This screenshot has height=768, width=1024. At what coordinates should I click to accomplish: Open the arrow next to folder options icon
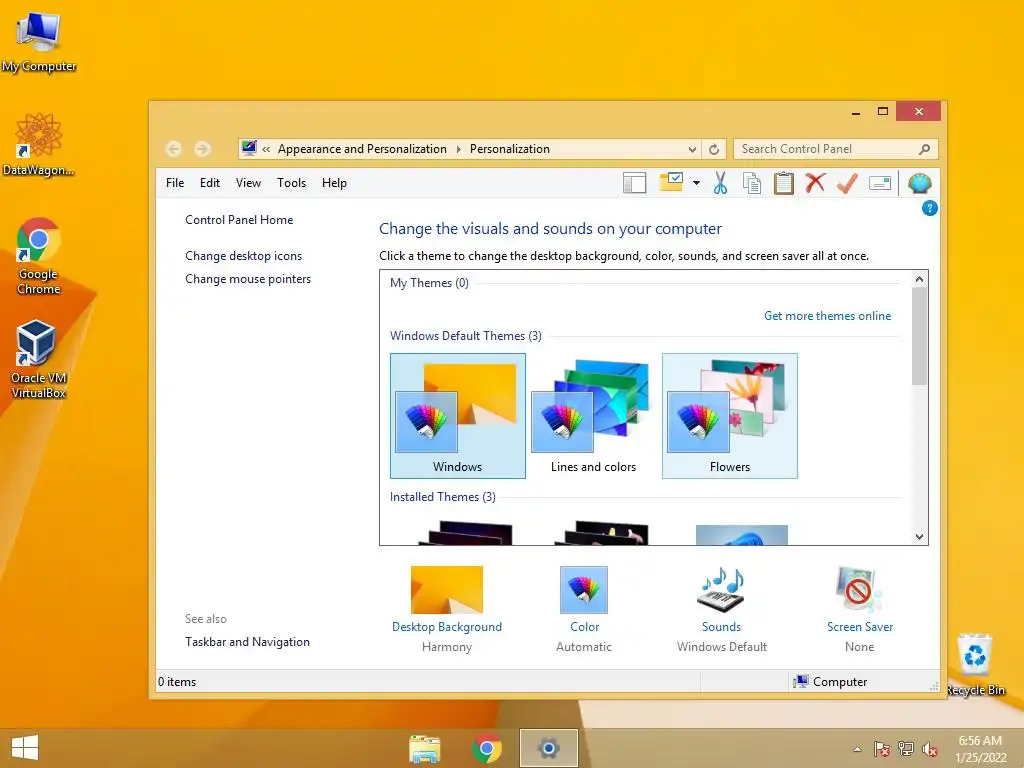pos(696,184)
